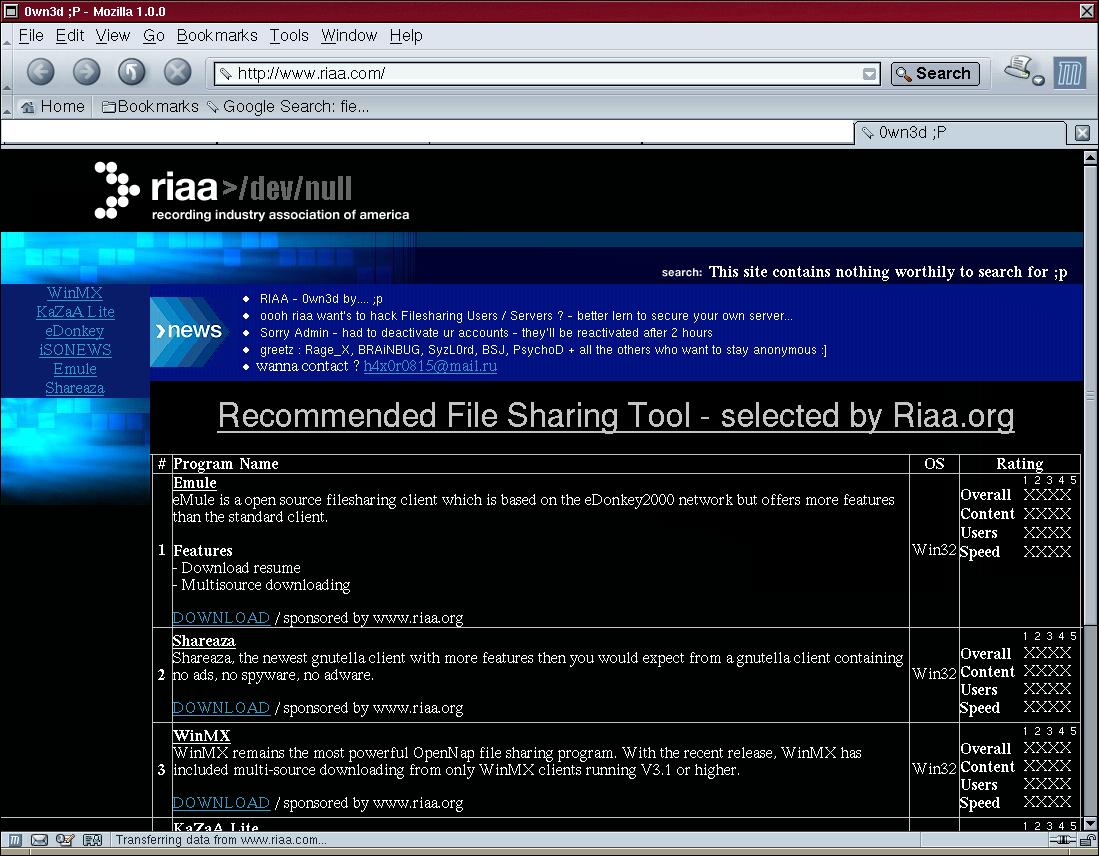The image size is (1099, 856).
Task: Click the 'Program Name' column header
Action: click(x=226, y=463)
